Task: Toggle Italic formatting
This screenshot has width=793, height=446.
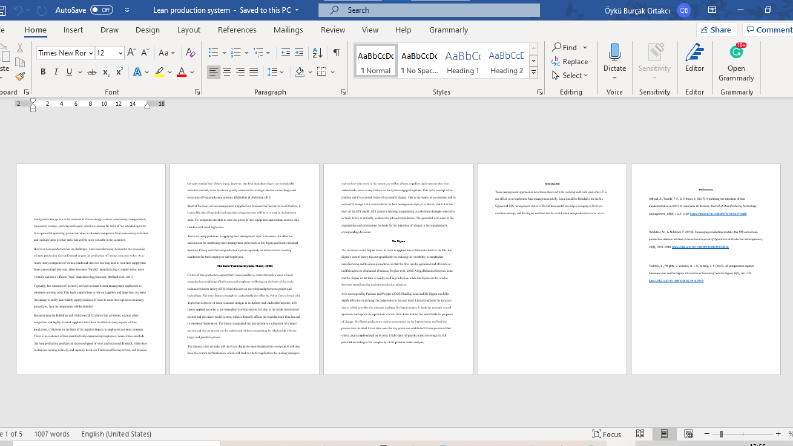Action: 56,72
